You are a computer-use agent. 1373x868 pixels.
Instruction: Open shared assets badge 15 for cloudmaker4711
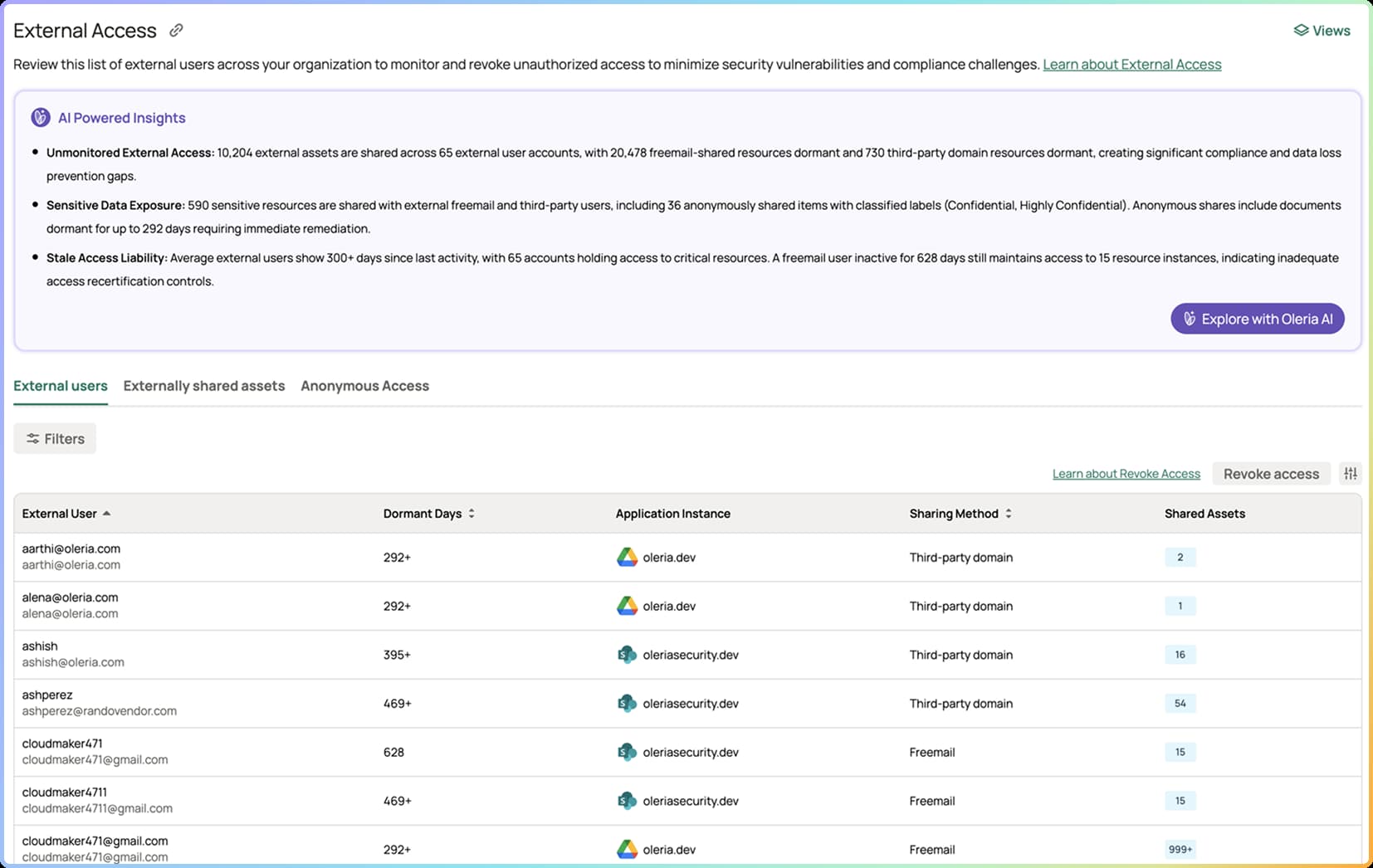pyautogui.click(x=1180, y=801)
